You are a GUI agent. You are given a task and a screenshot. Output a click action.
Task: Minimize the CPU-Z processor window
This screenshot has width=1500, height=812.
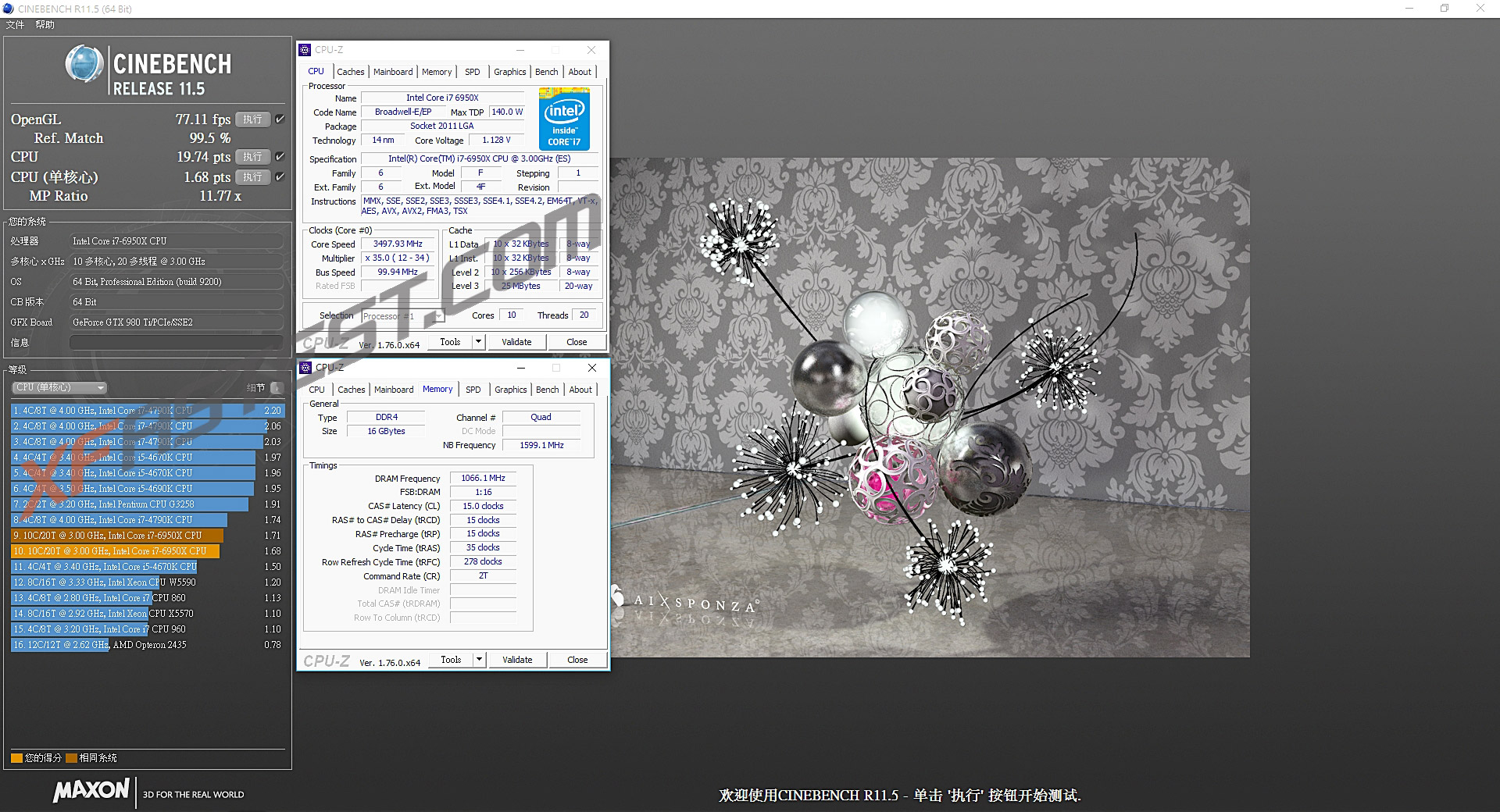pyautogui.click(x=520, y=50)
